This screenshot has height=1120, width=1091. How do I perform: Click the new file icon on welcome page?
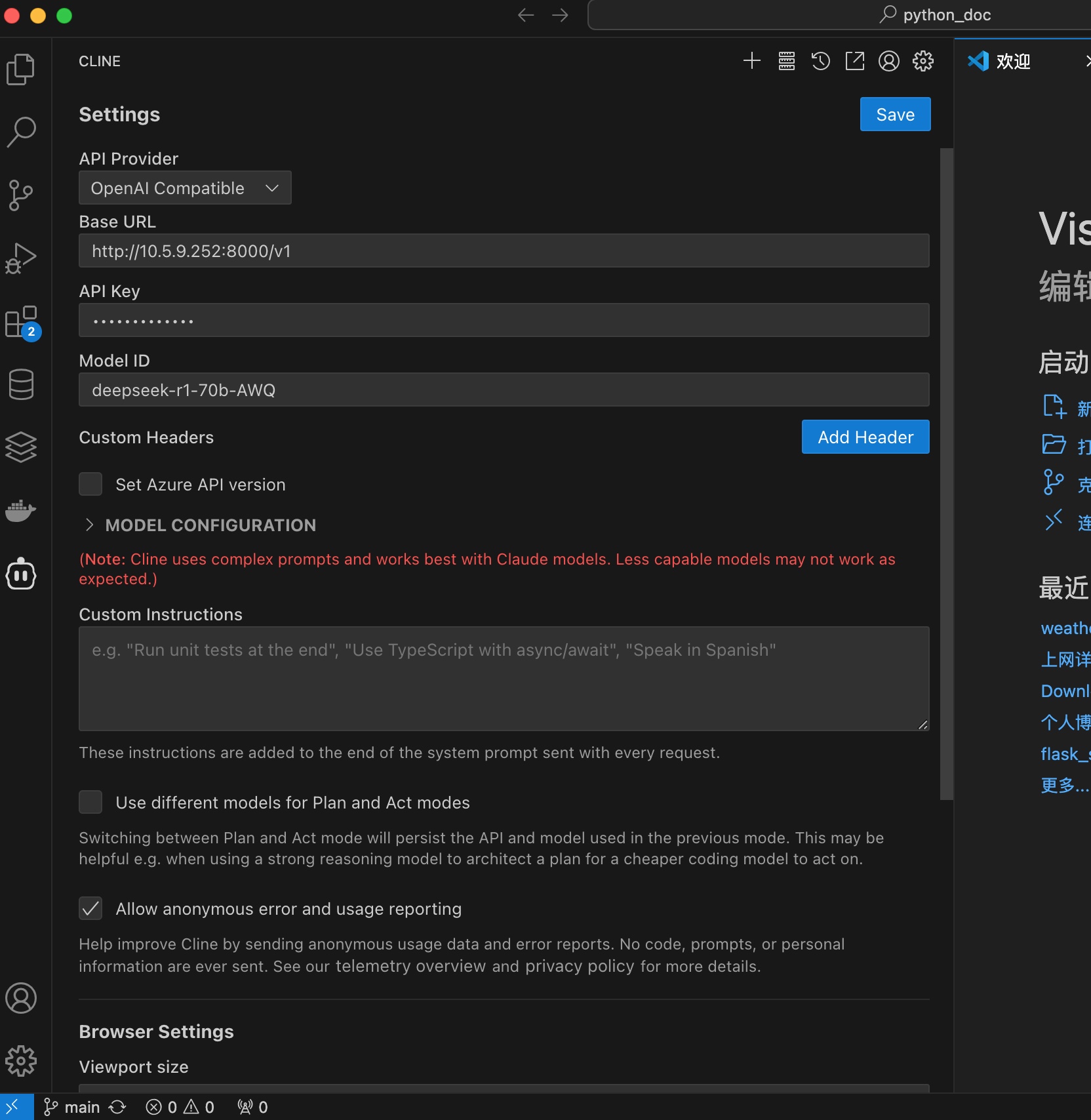tap(1054, 406)
